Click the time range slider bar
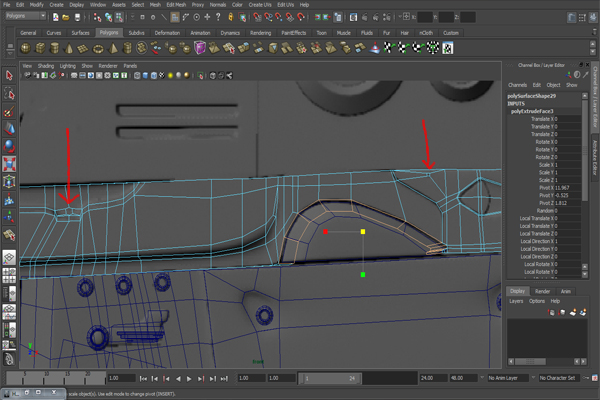The width and height of the screenshot is (600, 400). (331, 379)
